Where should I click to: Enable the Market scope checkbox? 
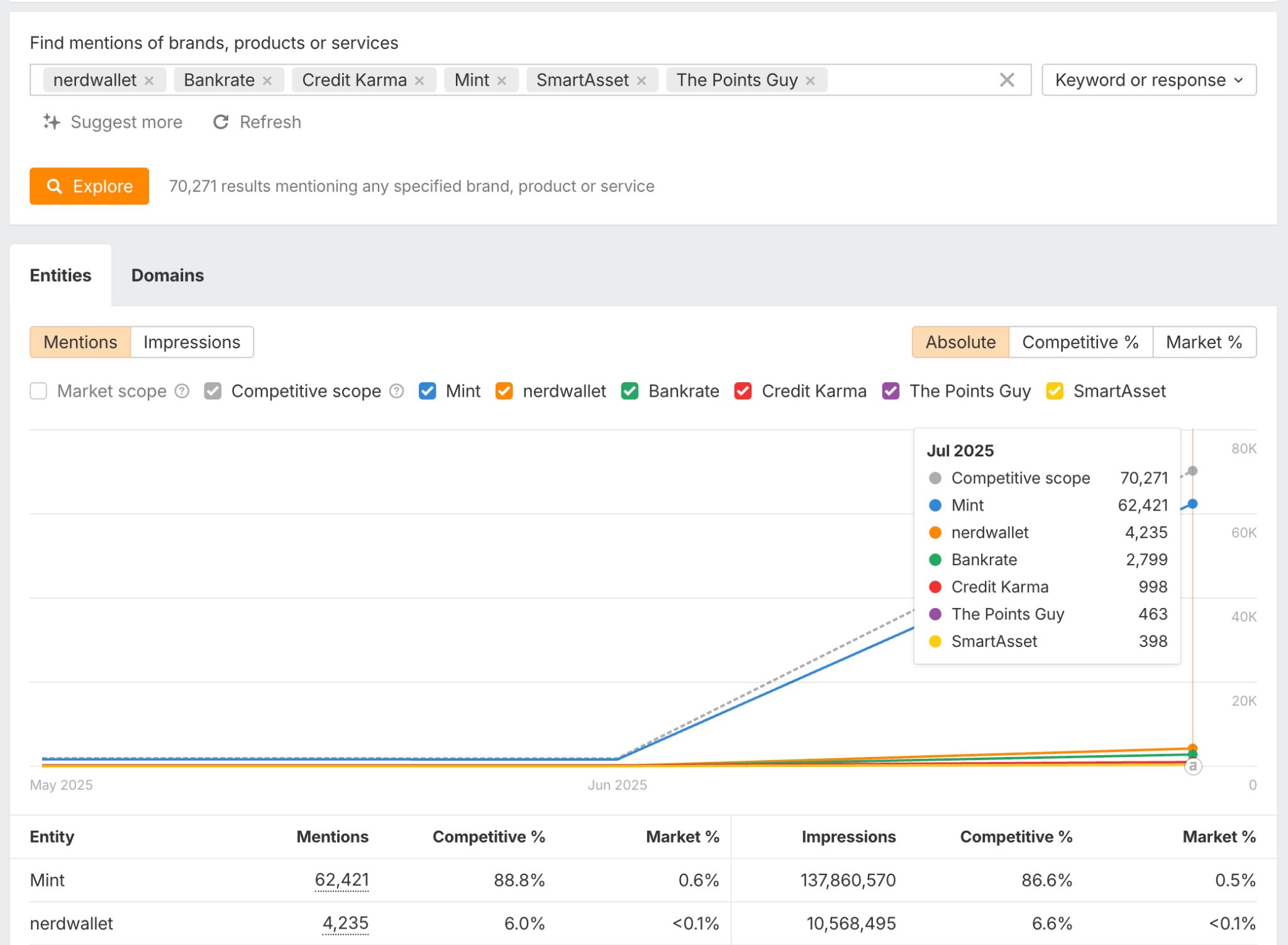(38, 391)
